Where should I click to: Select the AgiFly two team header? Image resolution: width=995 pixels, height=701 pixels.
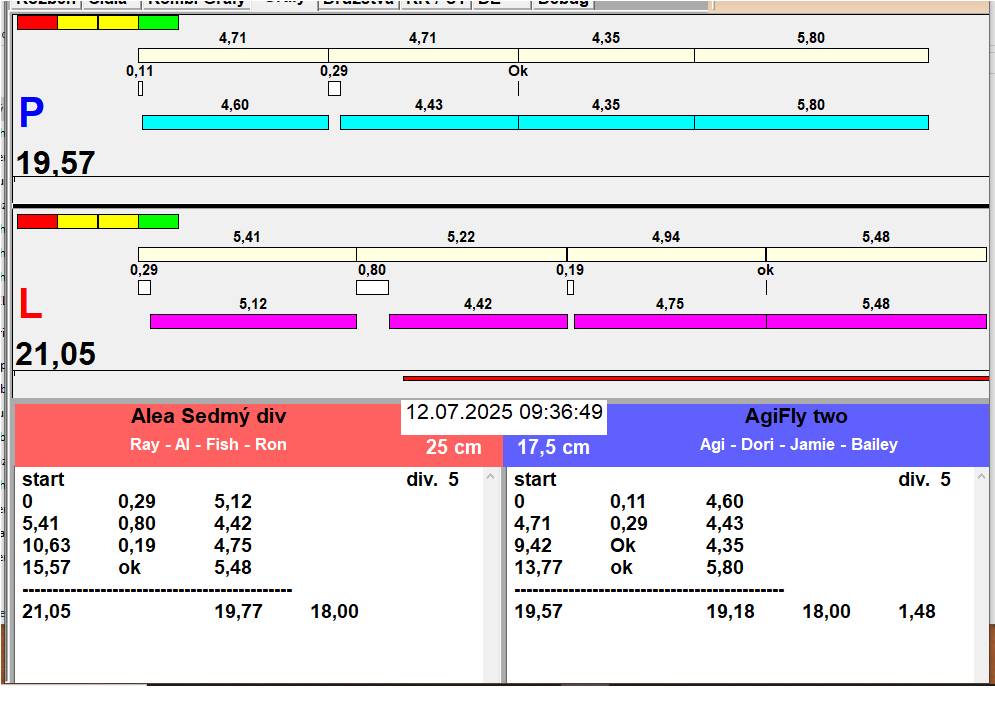coord(795,417)
